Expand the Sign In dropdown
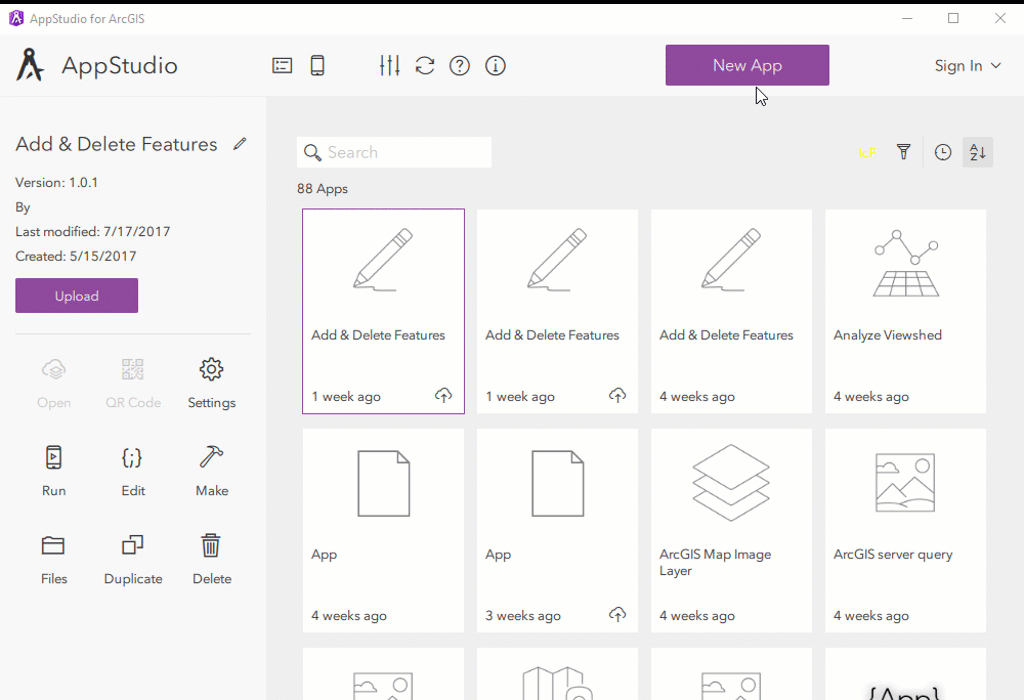The image size is (1024, 700). [967, 66]
